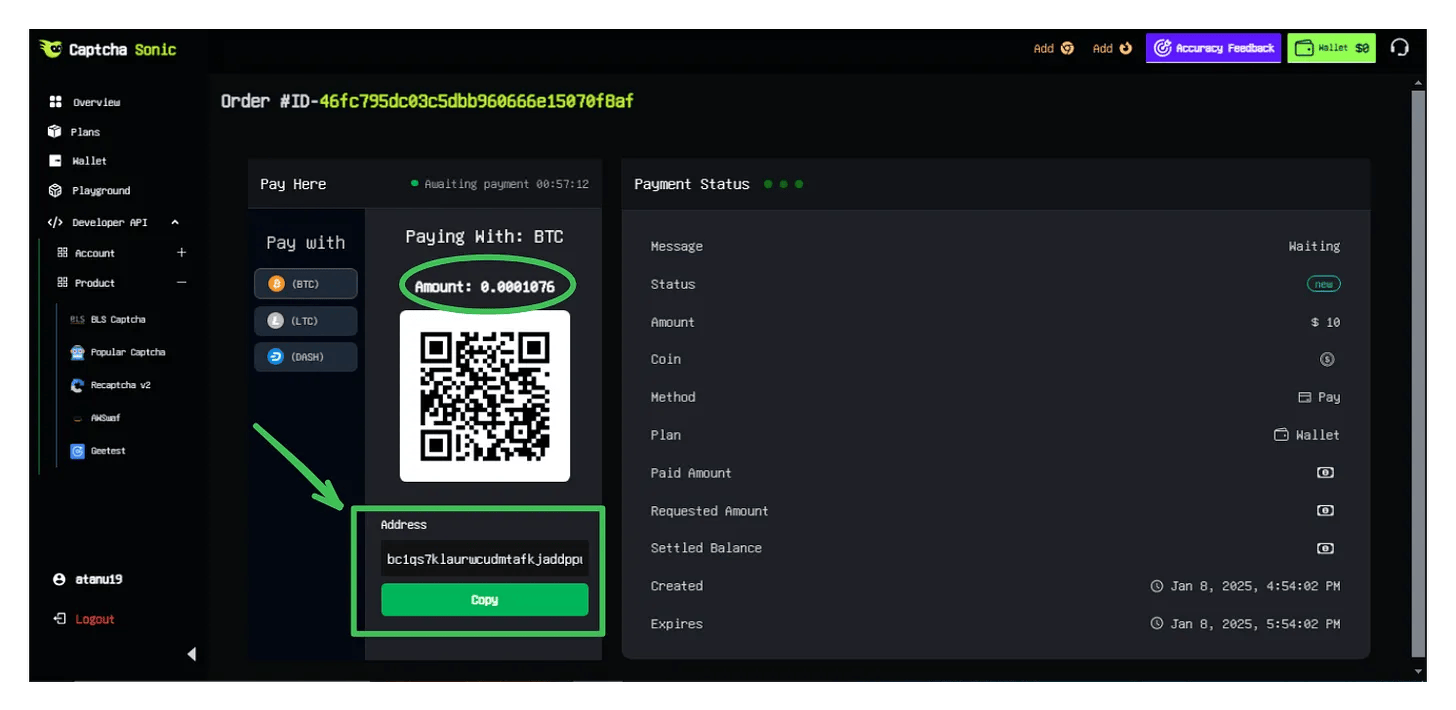Choose LTC as payment coin
This screenshot has height=710, width=1456.
click(305, 321)
